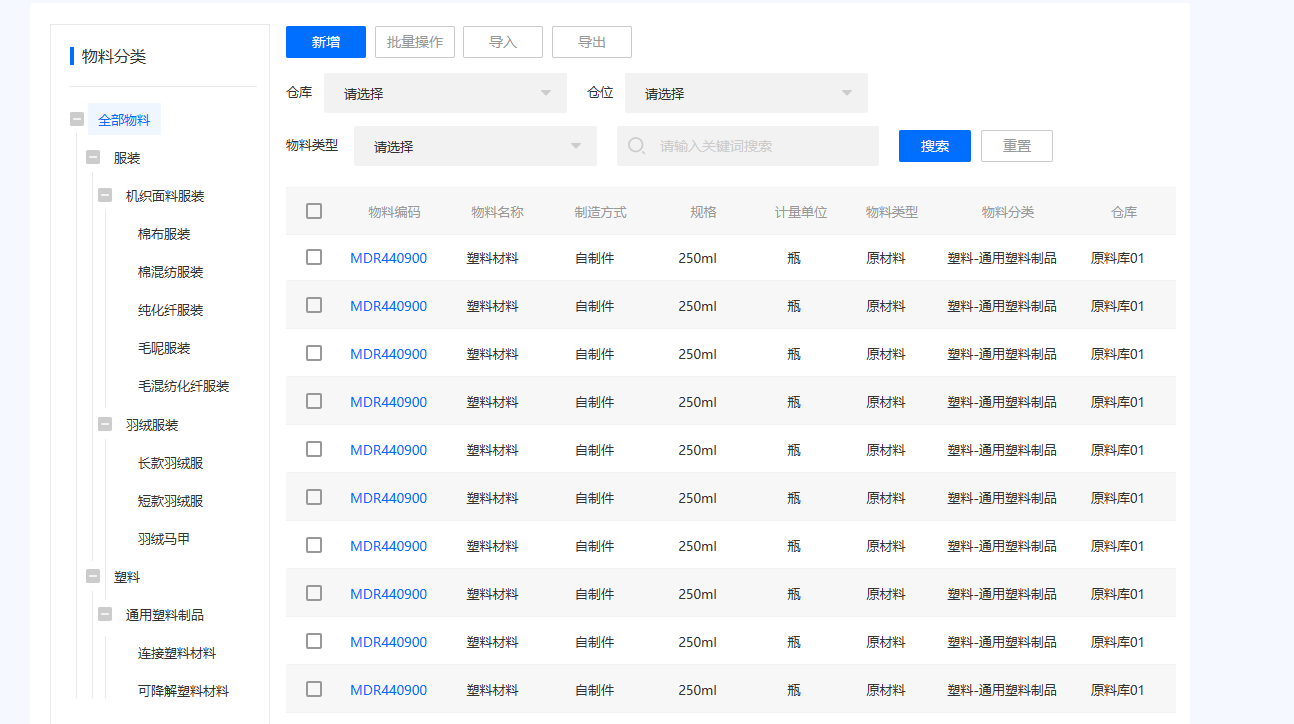Tick the checkbox of the fifth table row
This screenshot has height=724, width=1294.
coord(314,449)
